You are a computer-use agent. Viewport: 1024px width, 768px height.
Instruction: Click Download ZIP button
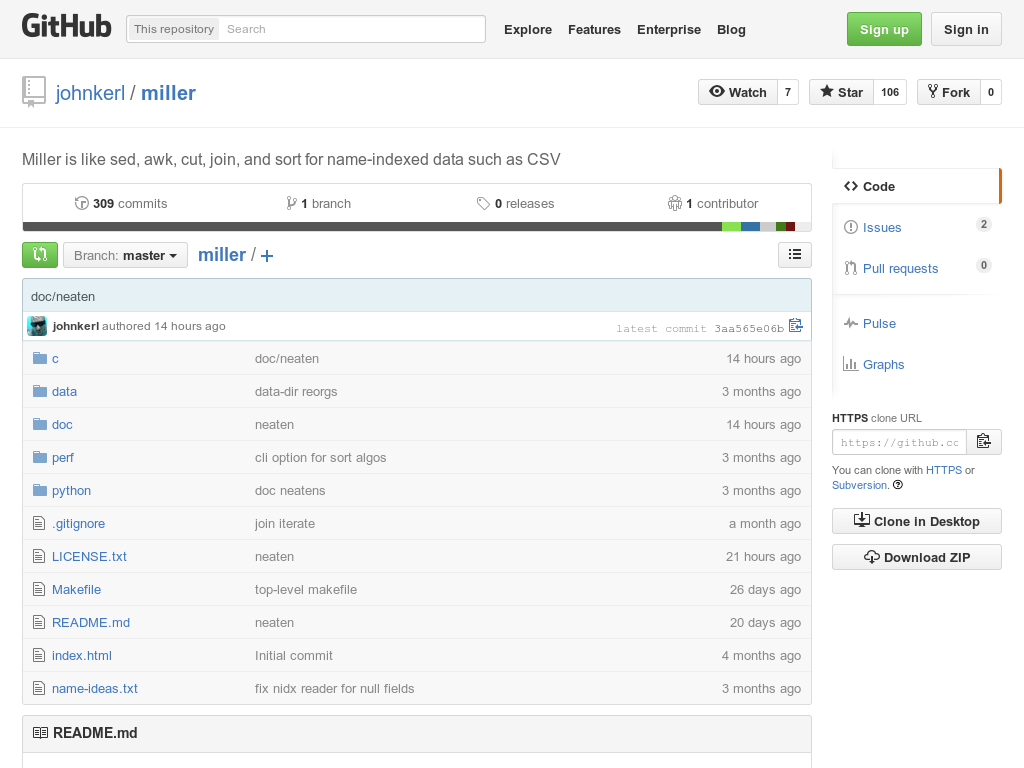click(x=917, y=557)
